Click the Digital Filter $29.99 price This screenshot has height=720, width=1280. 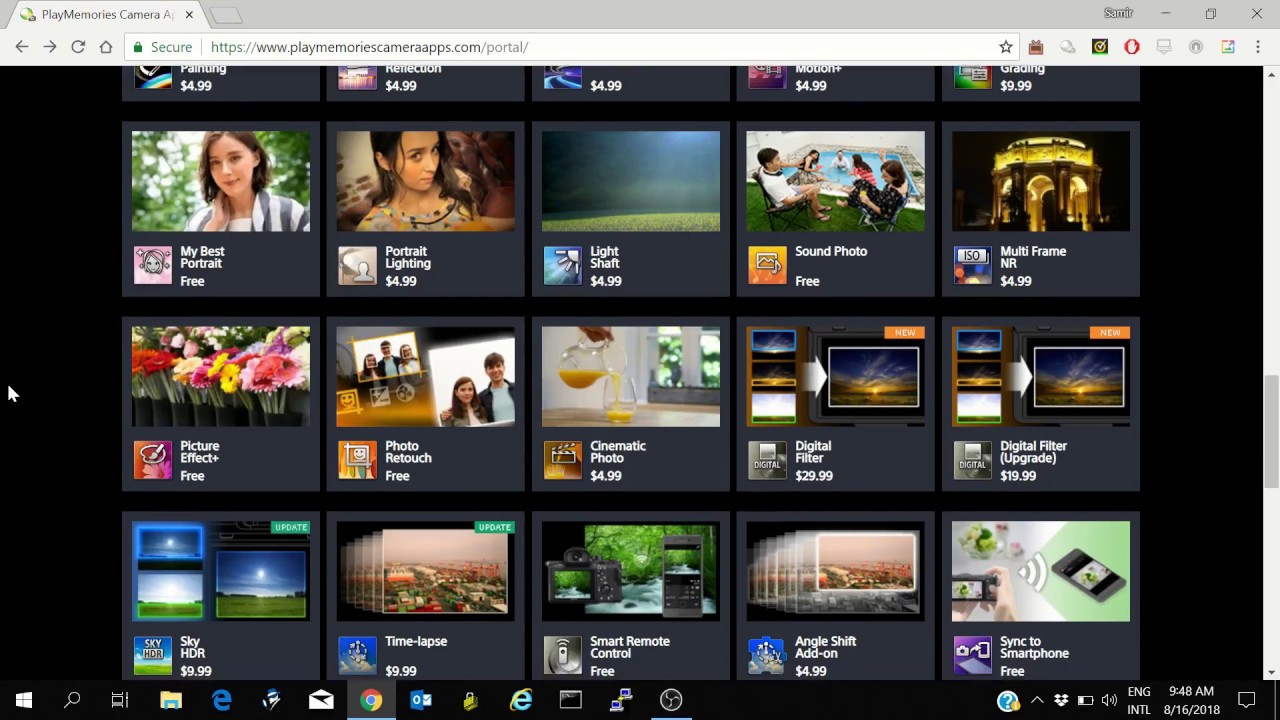click(814, 476)
